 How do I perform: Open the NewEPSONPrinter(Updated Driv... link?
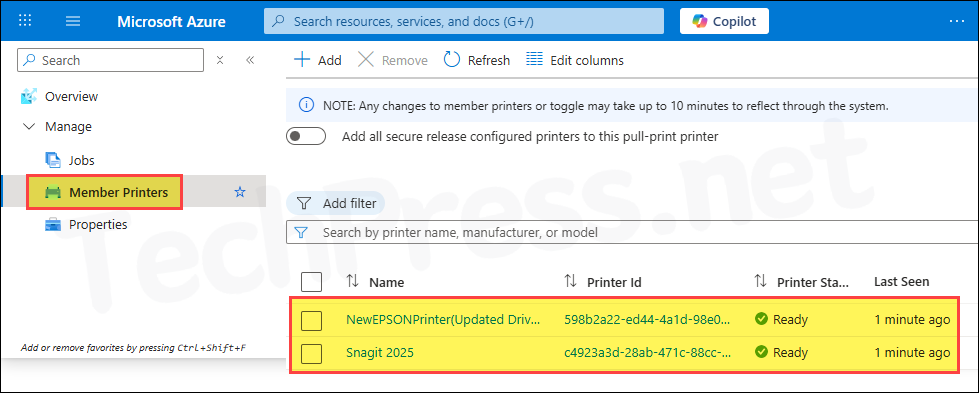coord(443,320)
